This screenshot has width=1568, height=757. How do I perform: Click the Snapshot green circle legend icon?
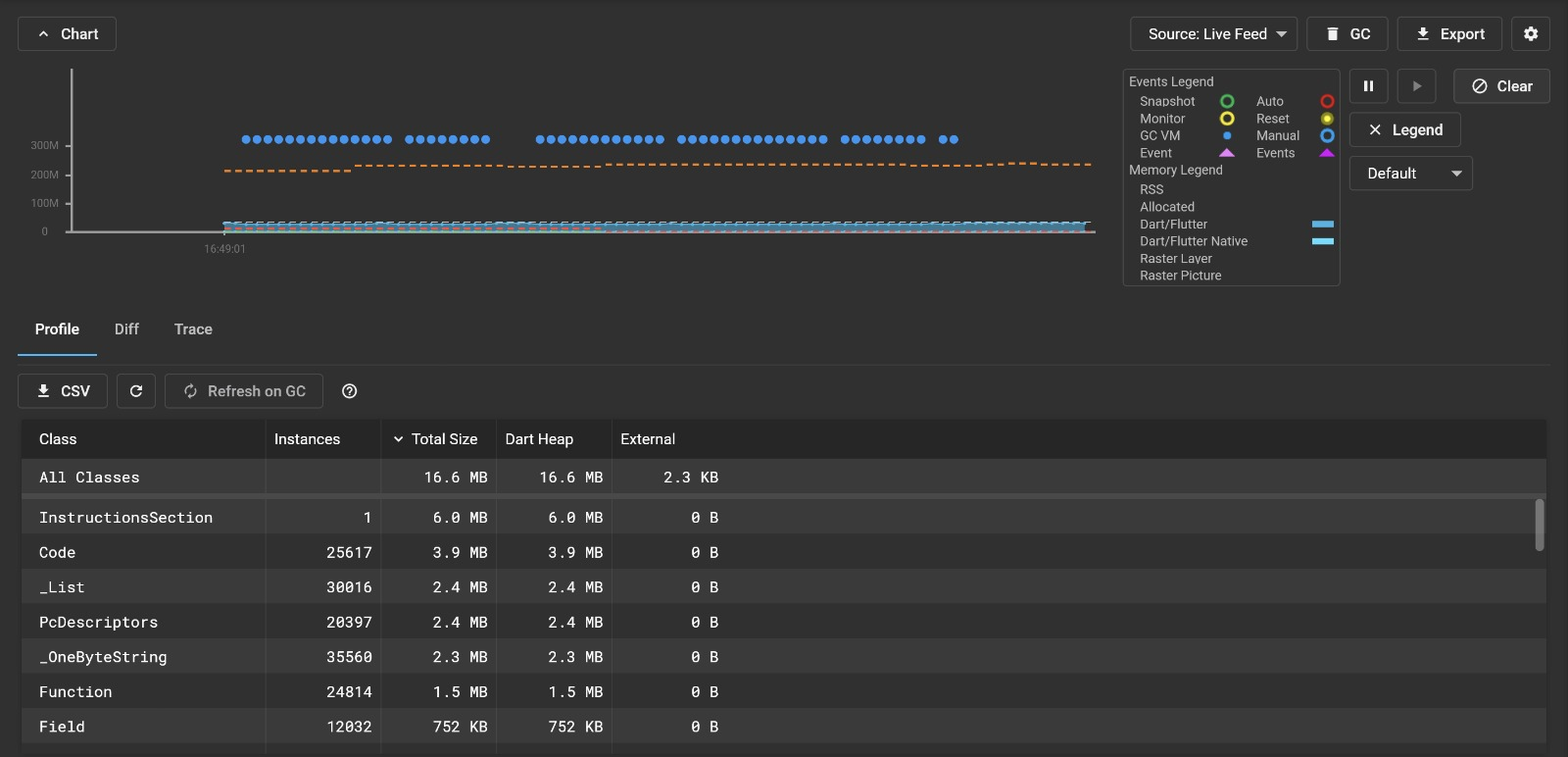[1227, 101]
